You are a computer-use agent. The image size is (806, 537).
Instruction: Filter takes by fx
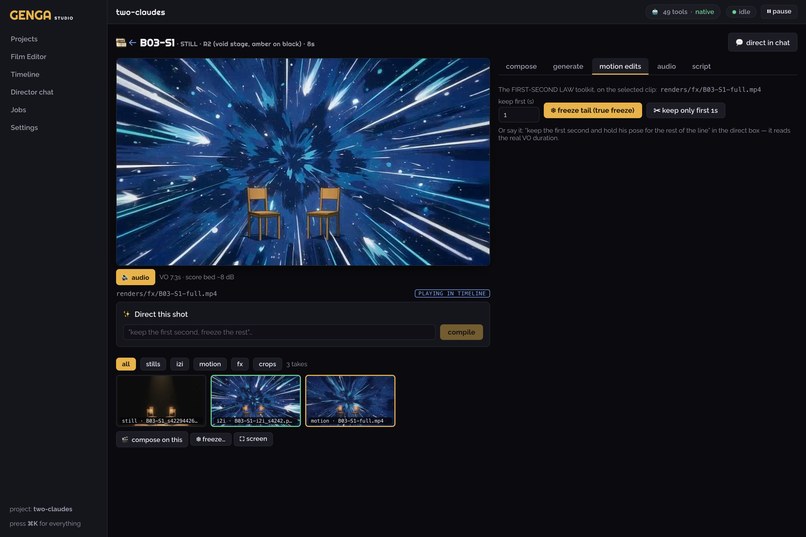(240, 364)
